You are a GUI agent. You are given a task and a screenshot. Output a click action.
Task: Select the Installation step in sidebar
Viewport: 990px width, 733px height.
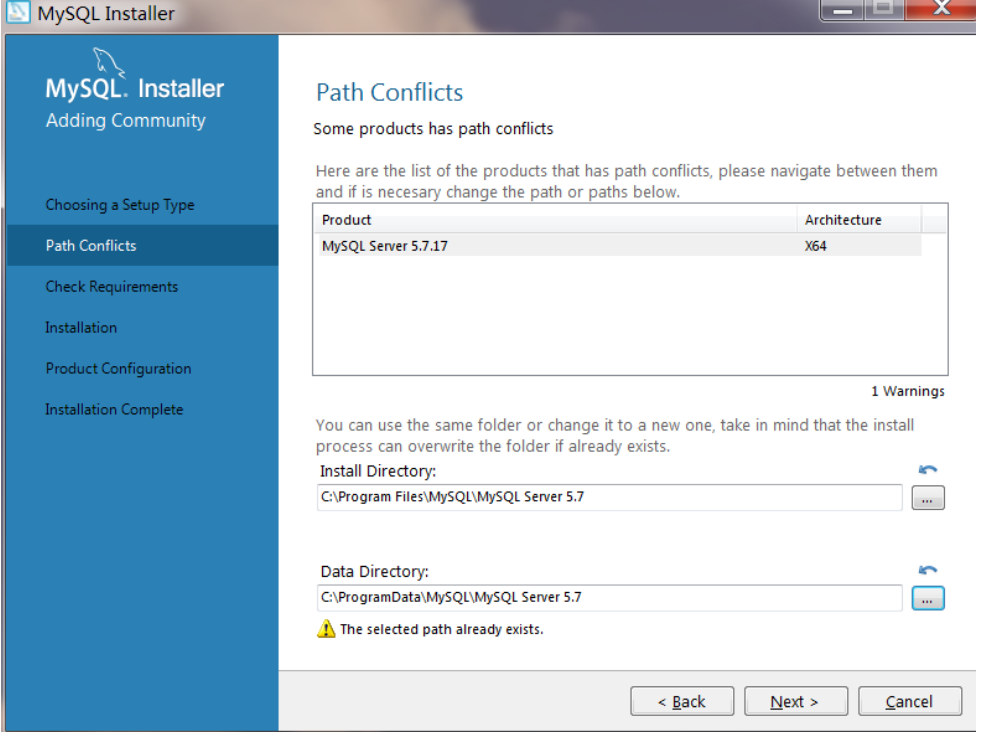point(81,328)
